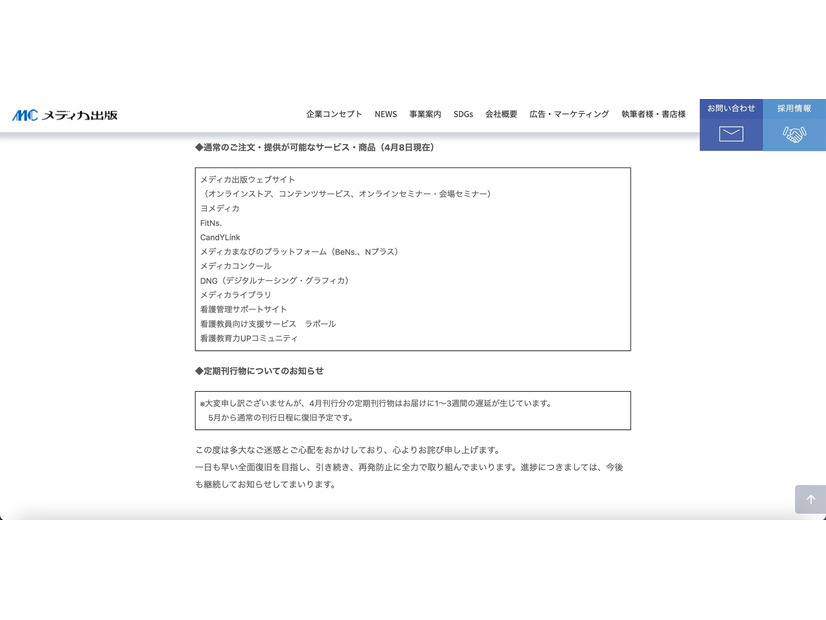826x620 pixels.
Task: Open the ヨメディカ service link
Action: [x=219, y=208]
